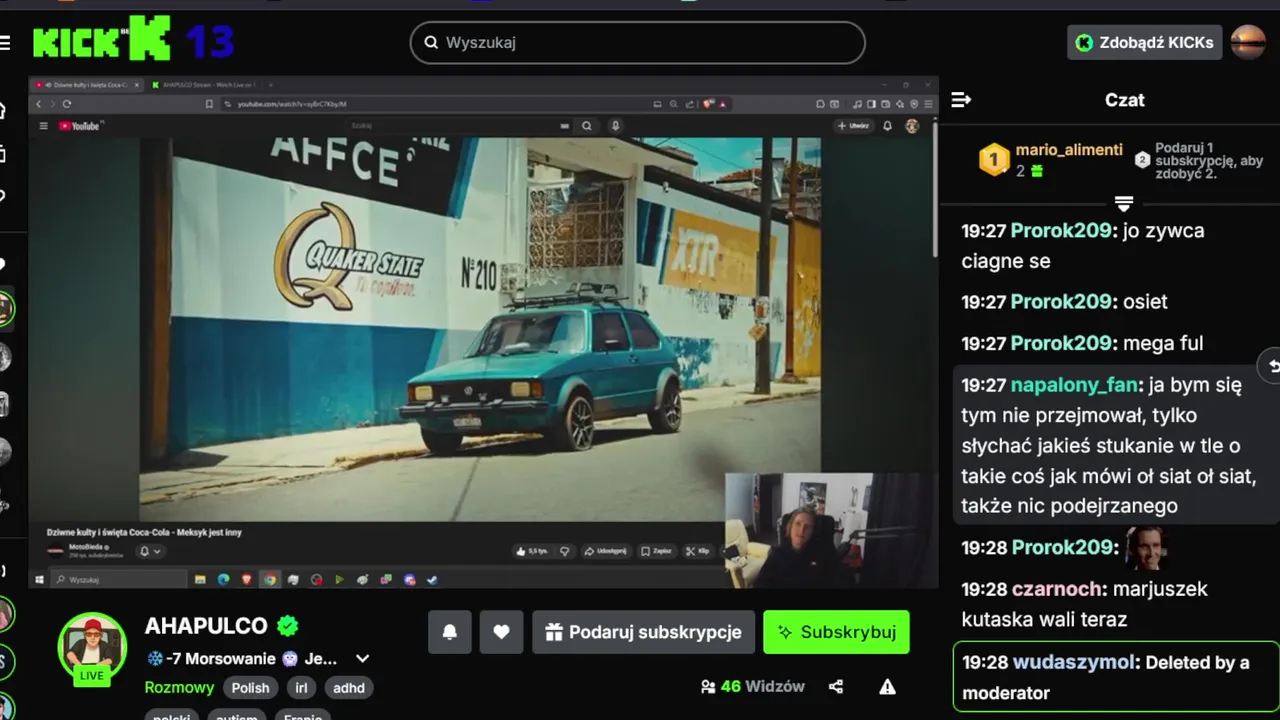
Task: Click the magnifier icon in search bar
Action: [431, 43]
